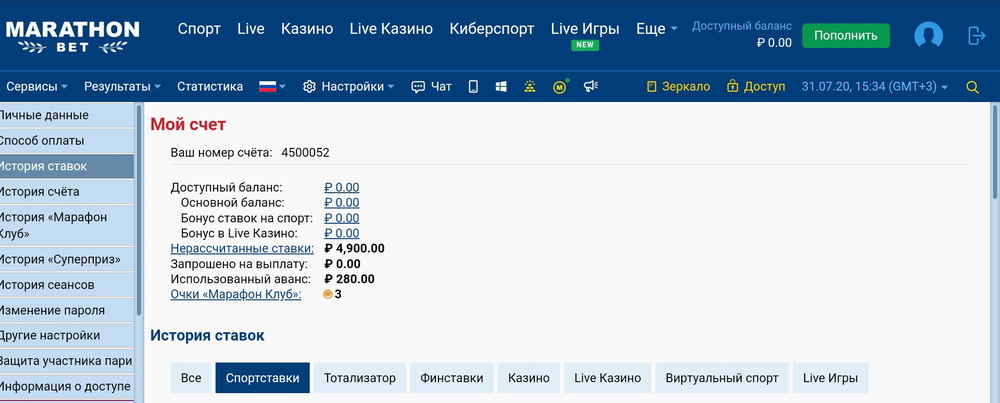1000x403 pixels.
Task: Open the user profile avatar icon
Action: pyautogui.click(x=928, y=36)
